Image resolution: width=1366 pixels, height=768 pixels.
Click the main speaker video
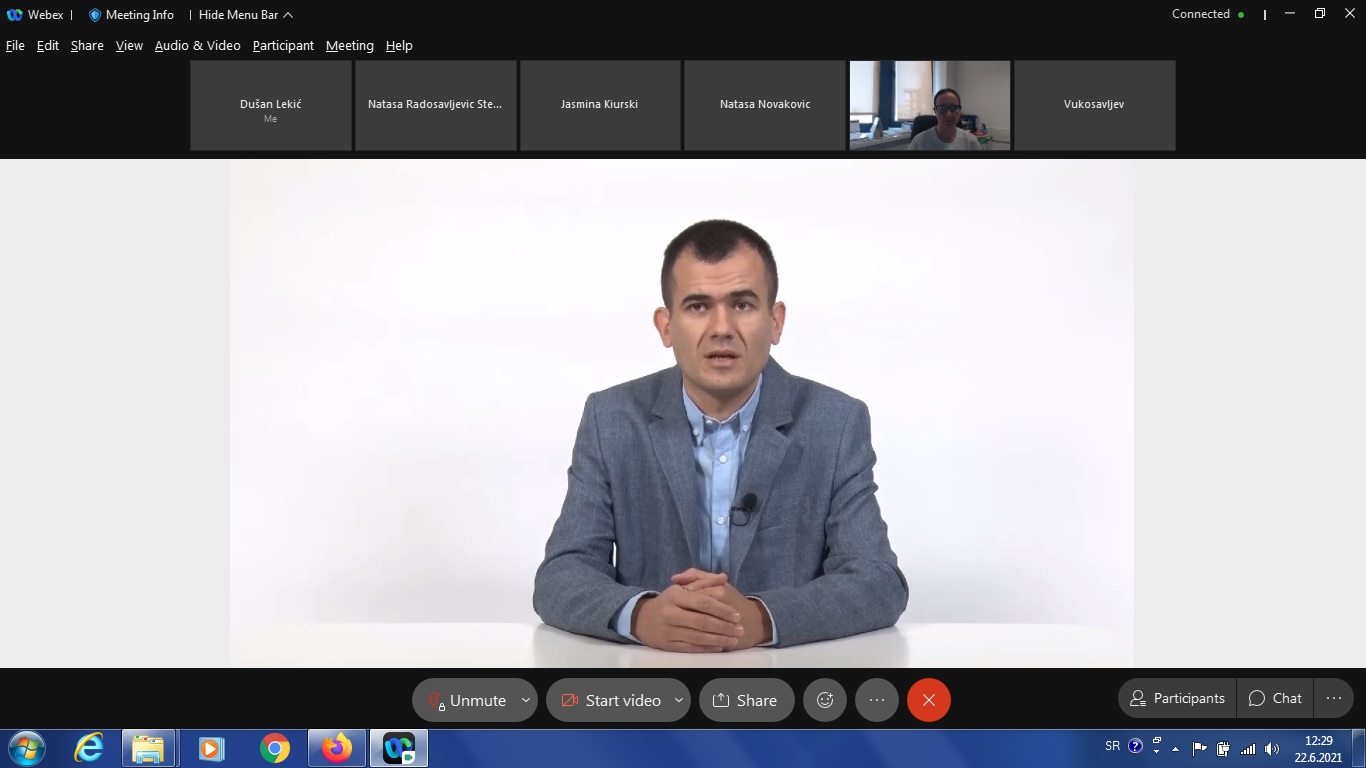pyautogui.click(x=682, y=413)
